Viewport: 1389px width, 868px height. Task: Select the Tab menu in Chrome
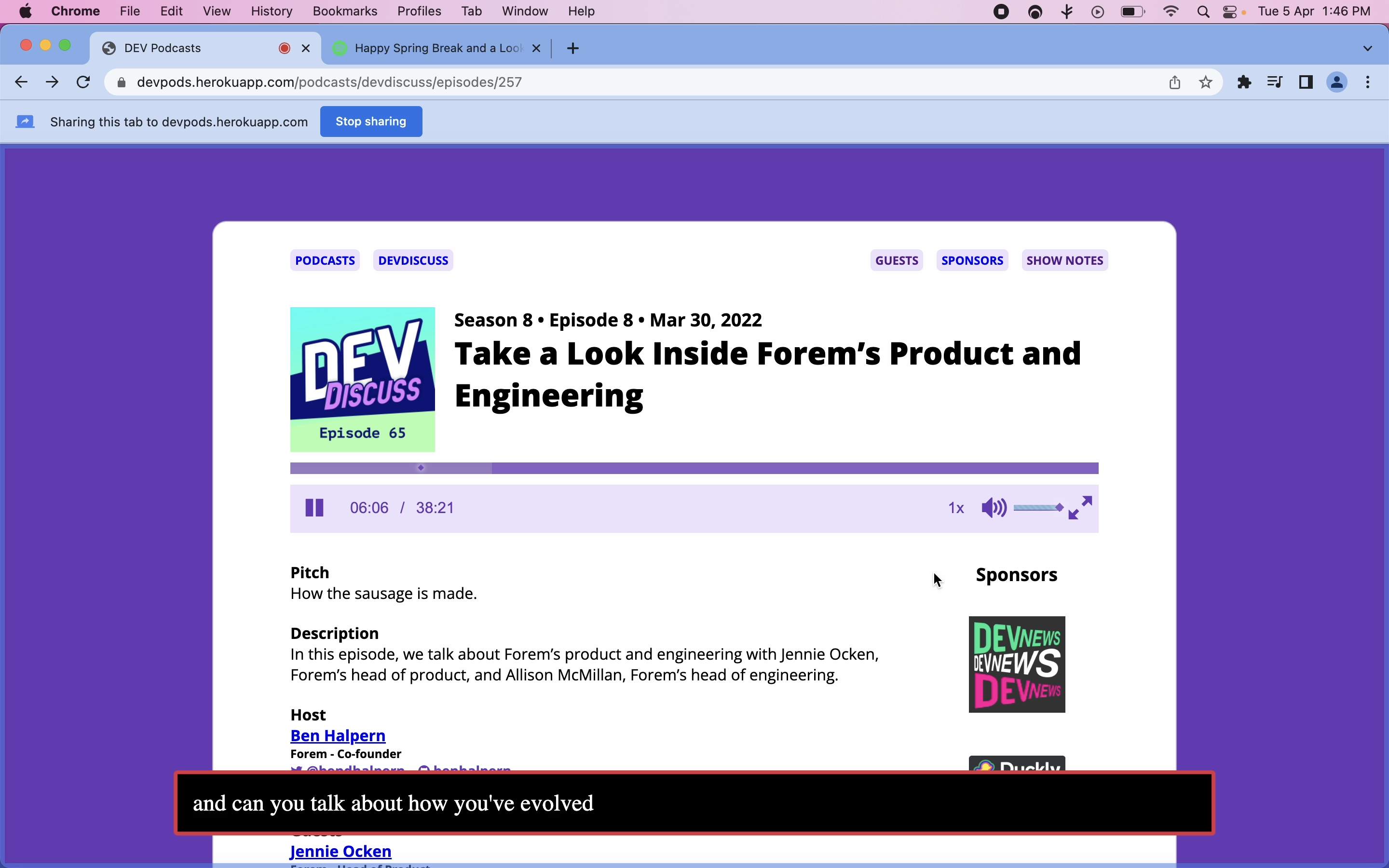pos(471,11)
